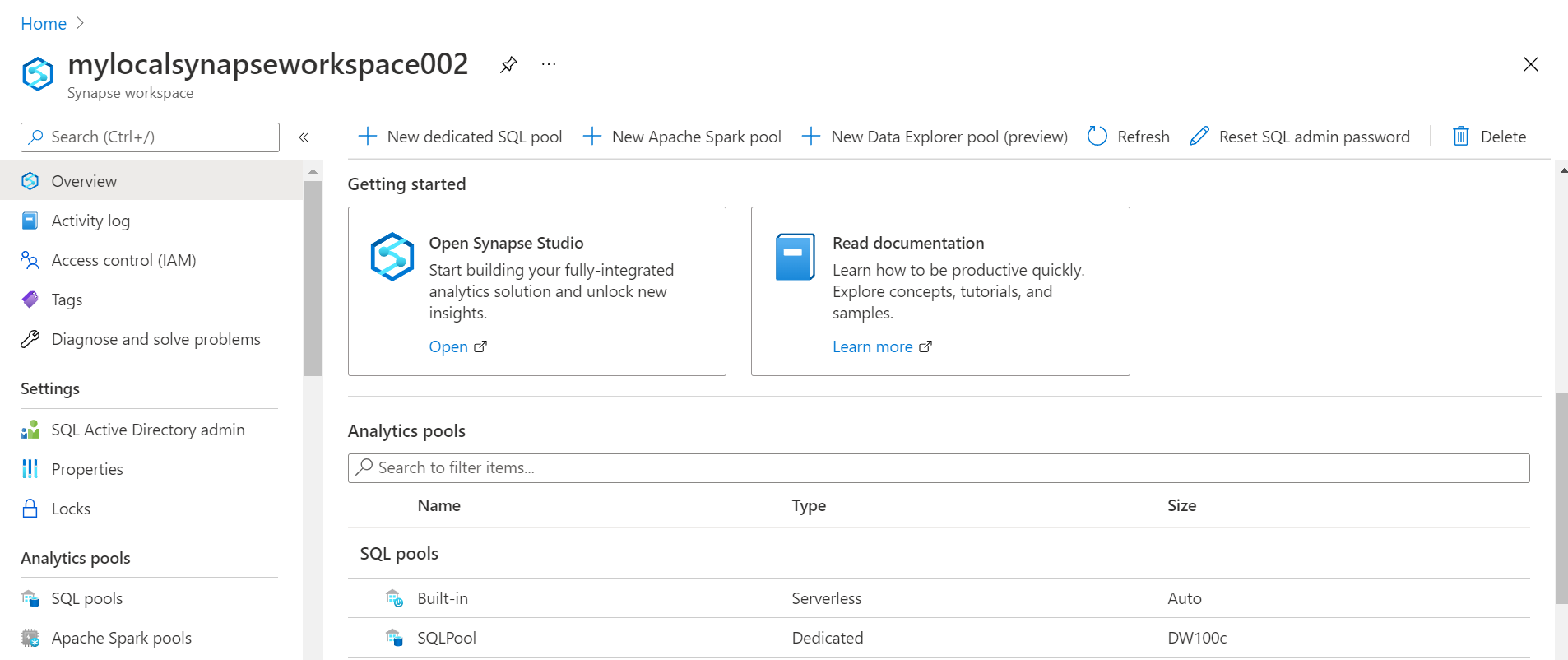1568x660 pixels.
Task: Pin the workspace to dashboard
Action: [x=508, y=64]
